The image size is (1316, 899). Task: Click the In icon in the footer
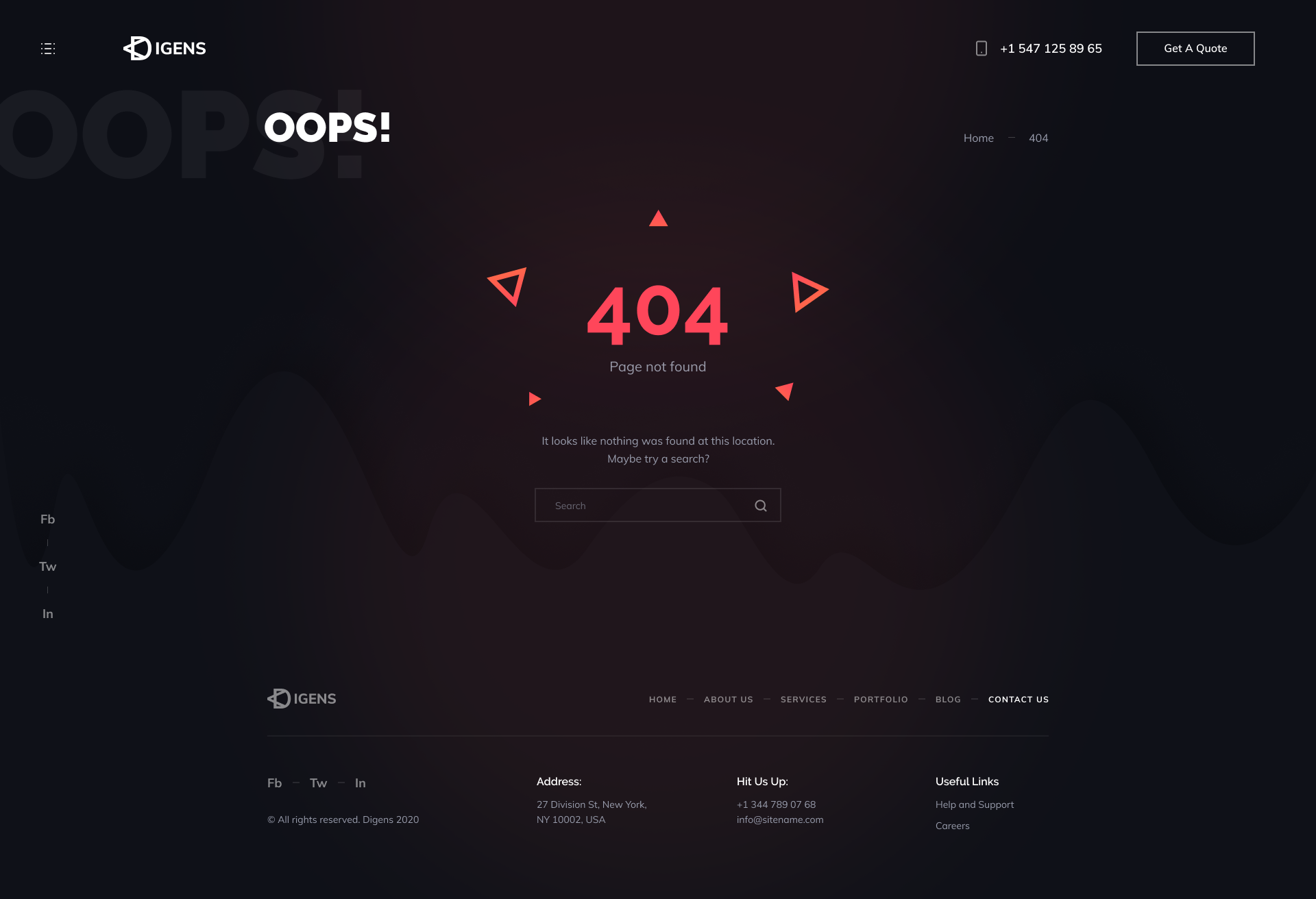tap(360, 782)
